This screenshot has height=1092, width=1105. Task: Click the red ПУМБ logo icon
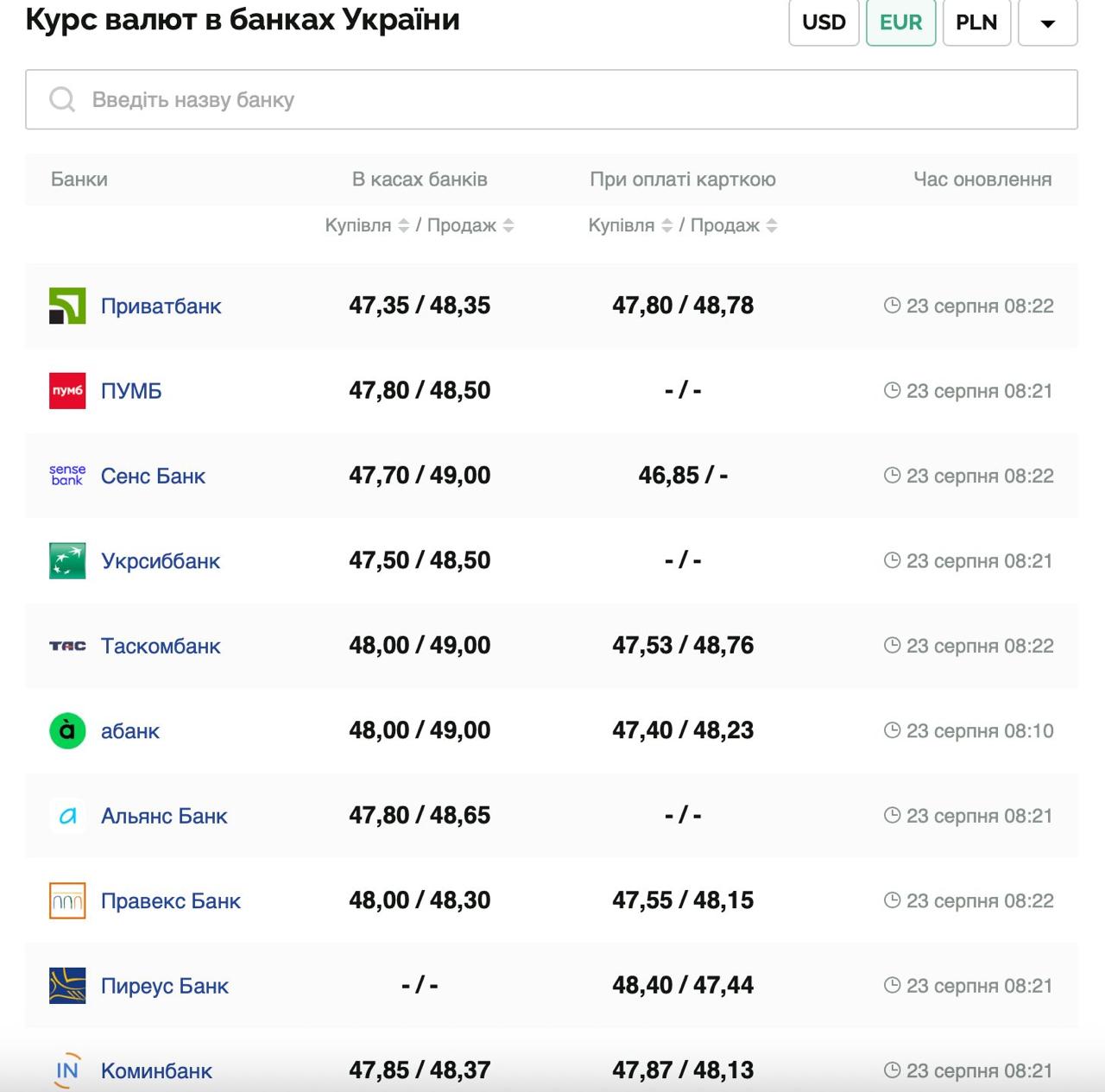pyautogui.click(x=67, y=391)
